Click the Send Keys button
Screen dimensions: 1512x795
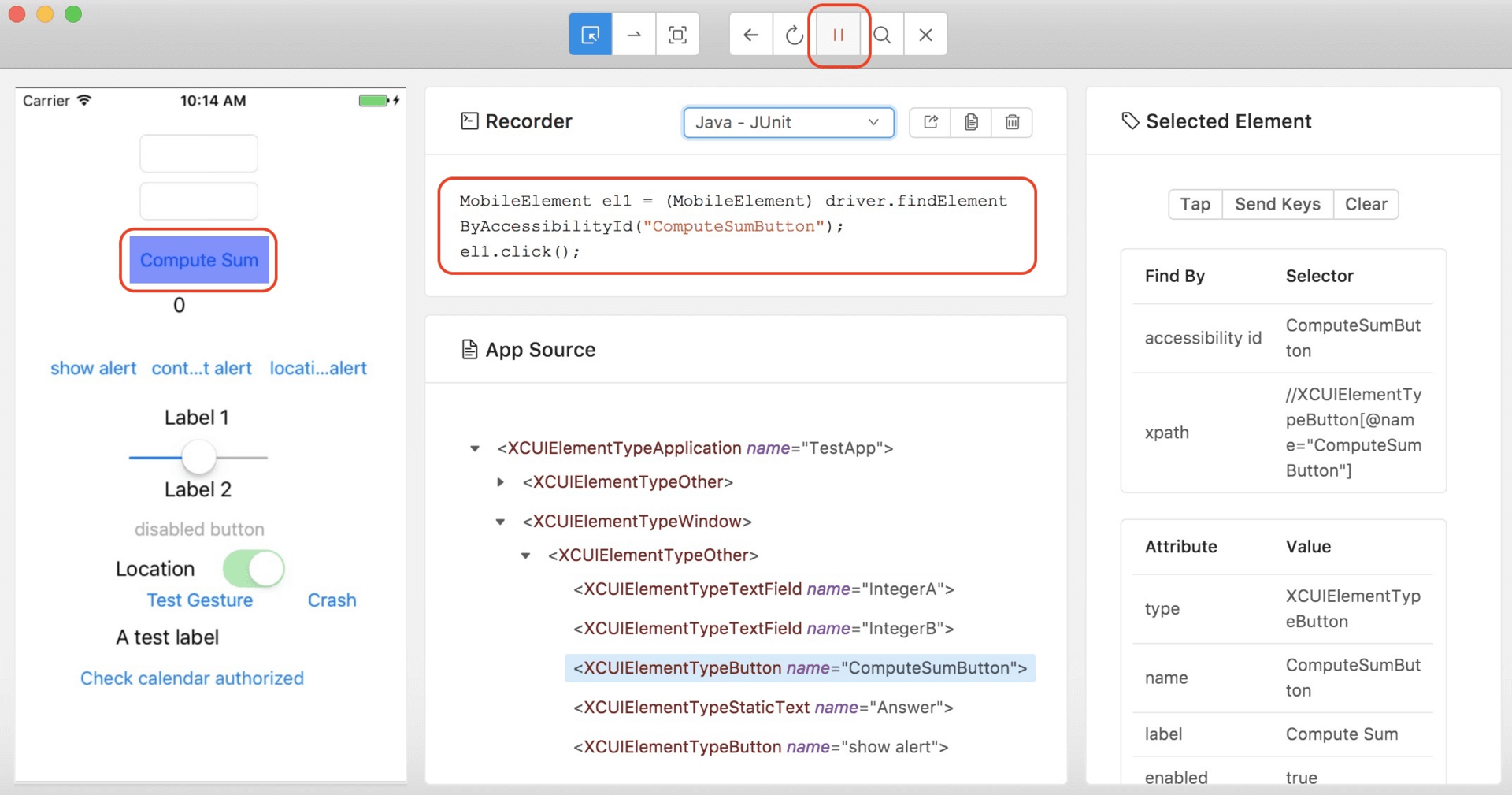[x=1277, y=204]
